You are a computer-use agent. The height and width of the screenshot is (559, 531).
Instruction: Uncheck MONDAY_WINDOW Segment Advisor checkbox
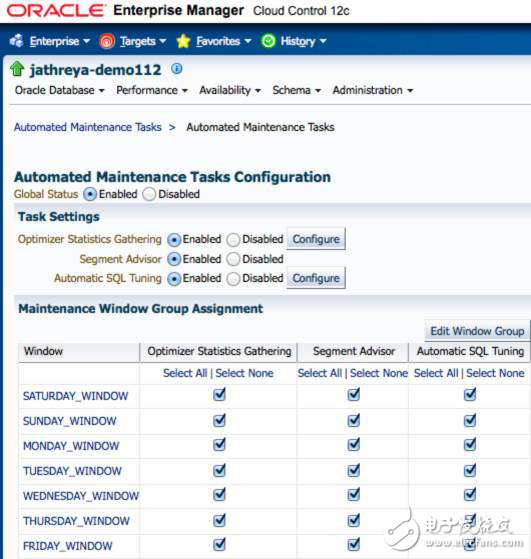pyautogui.click(x=353, y=445)
